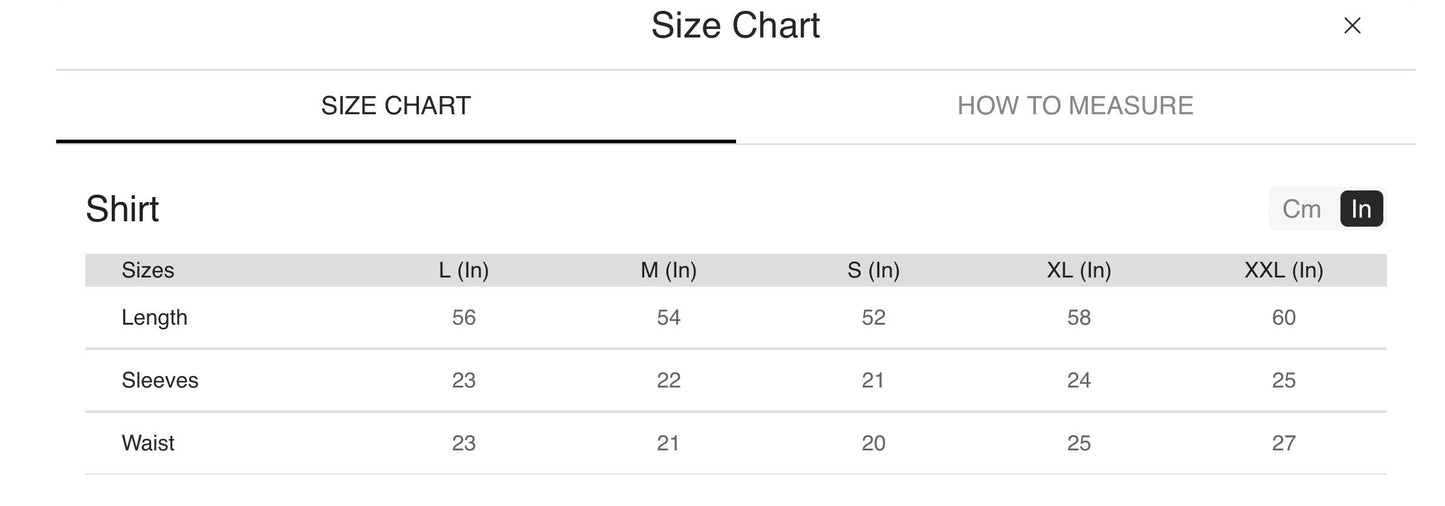Click the S (In) column header
1445x506 pixels.
[873, 270]
